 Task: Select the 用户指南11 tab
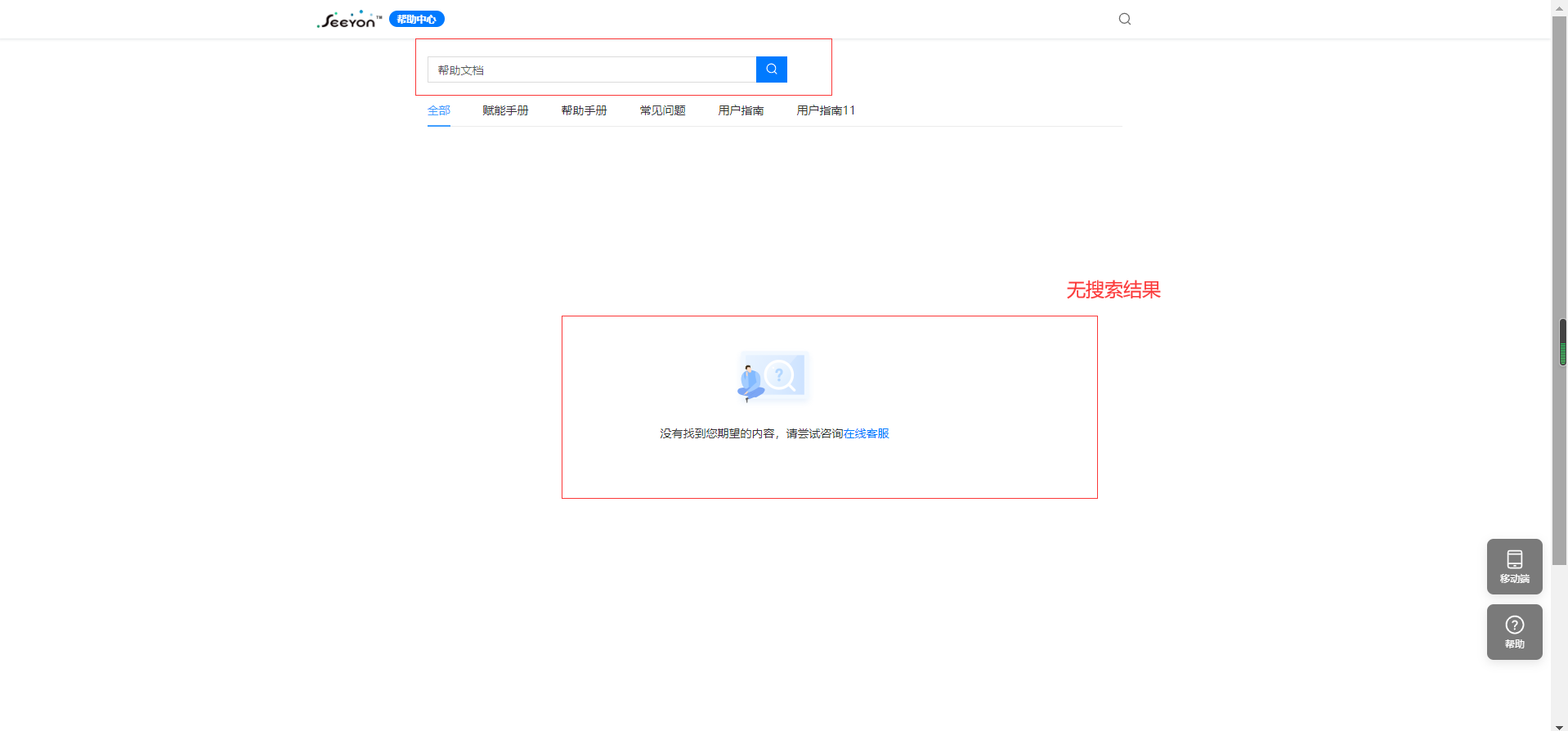(x=826, y=110)
